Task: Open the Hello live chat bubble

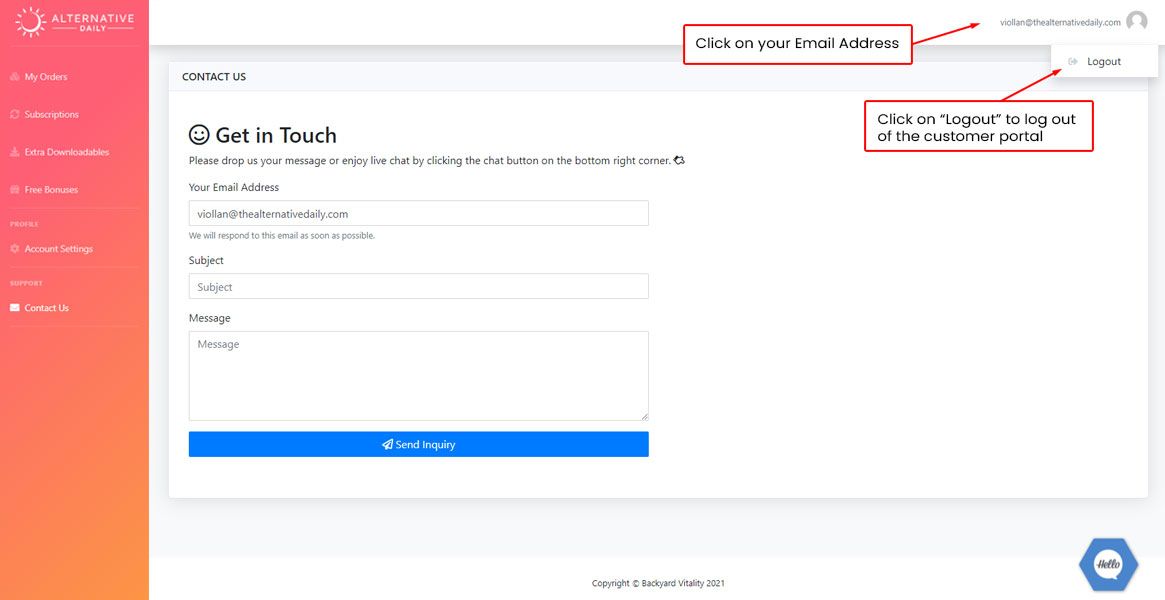Action: (1108, 564)
